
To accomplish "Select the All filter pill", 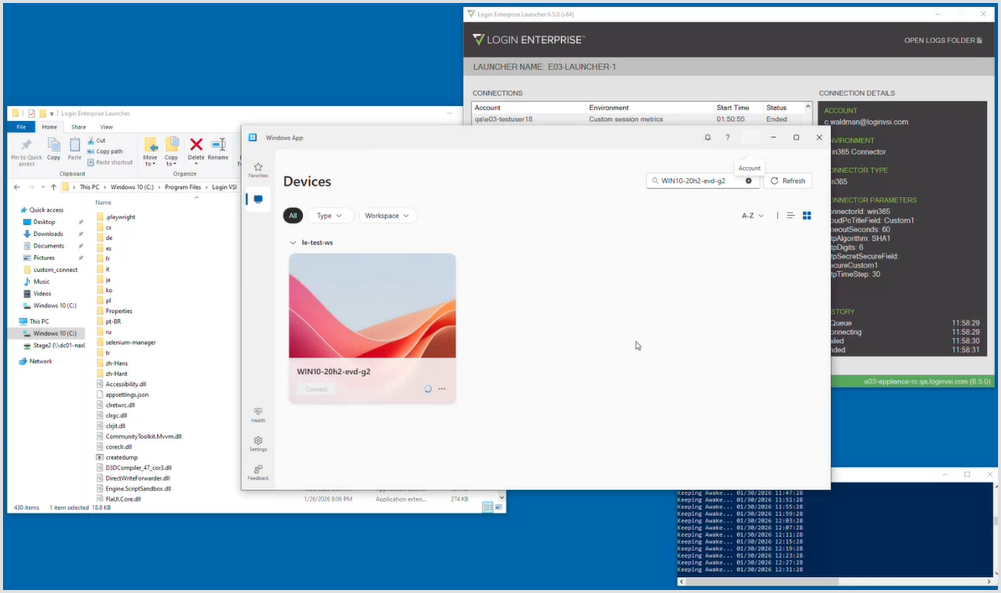I will [x=293, y=215].
